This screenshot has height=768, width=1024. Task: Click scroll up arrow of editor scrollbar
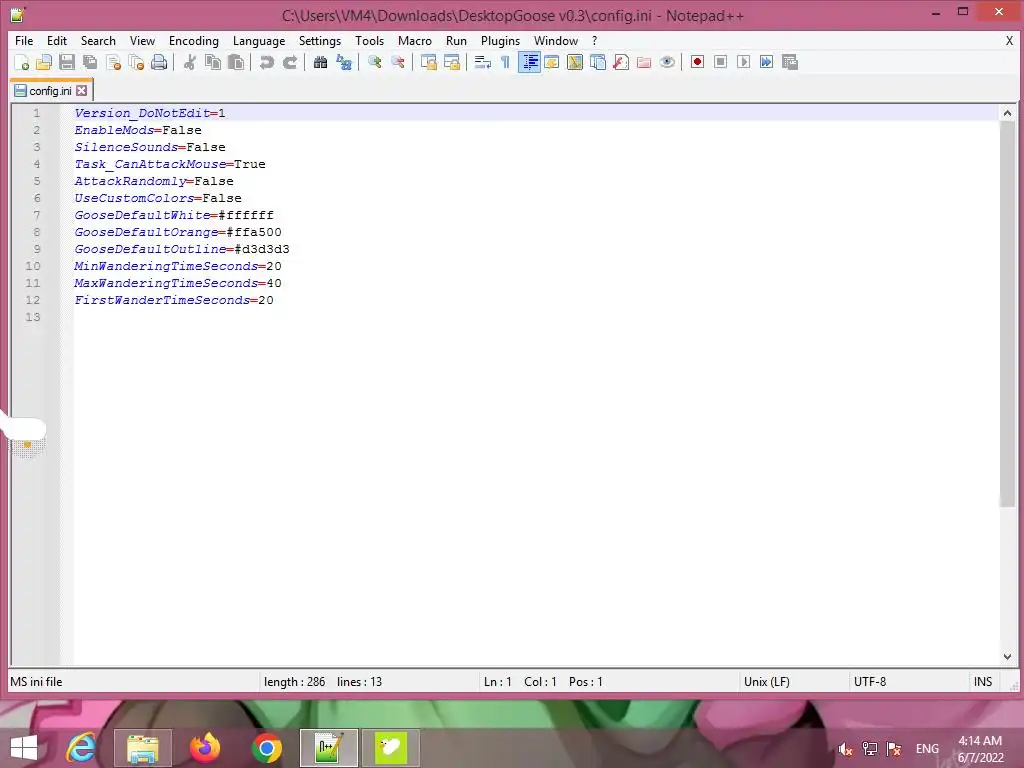[x=1007, y=113]
